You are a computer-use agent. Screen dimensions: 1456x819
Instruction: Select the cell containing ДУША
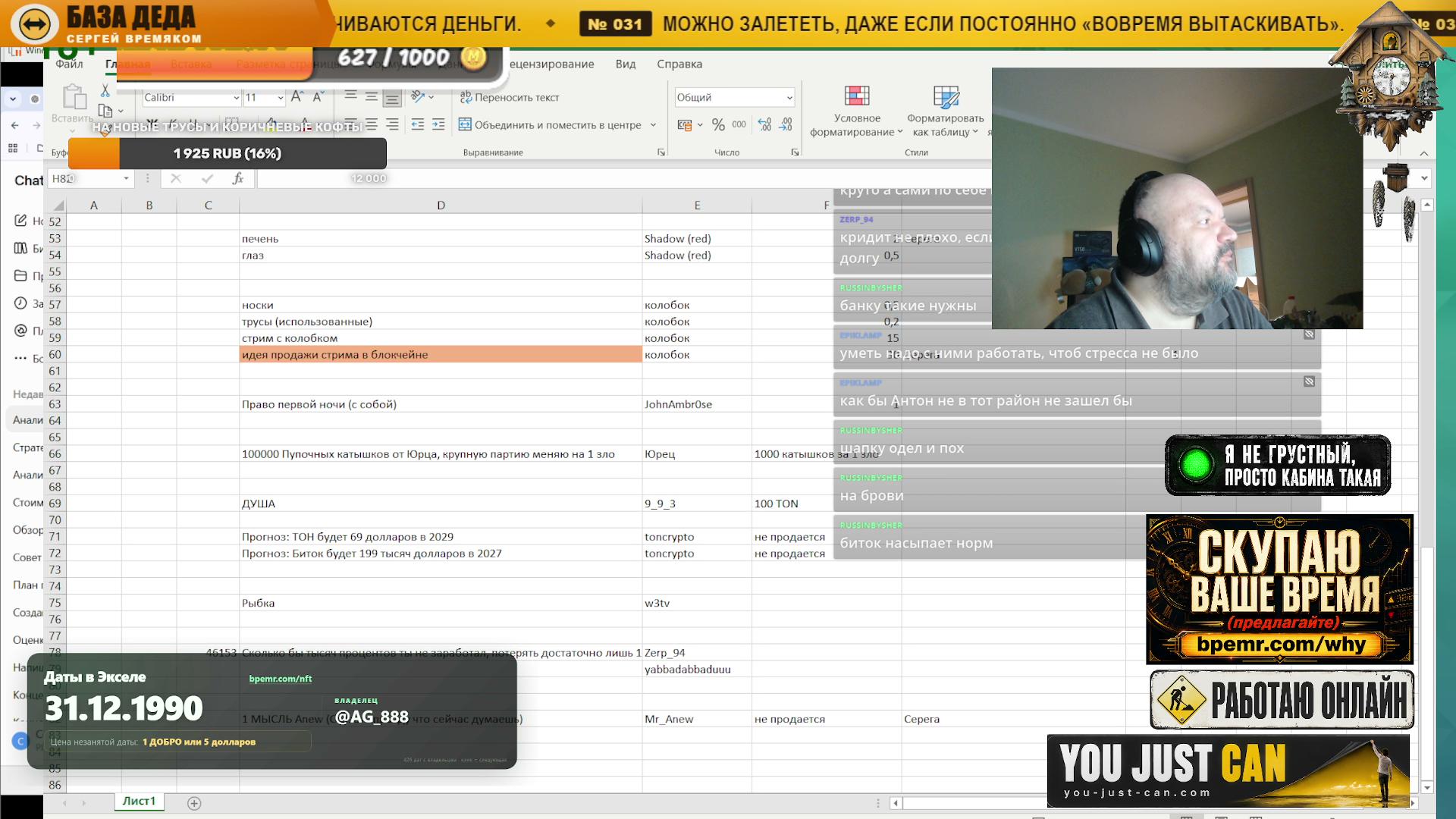441,504
